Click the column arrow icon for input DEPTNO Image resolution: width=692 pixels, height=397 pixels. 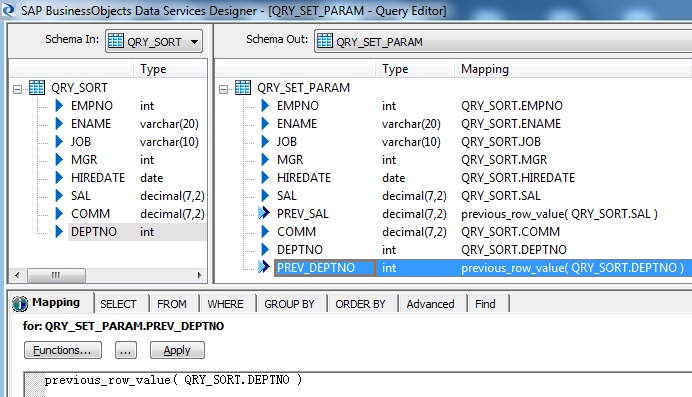pos(59,232)
